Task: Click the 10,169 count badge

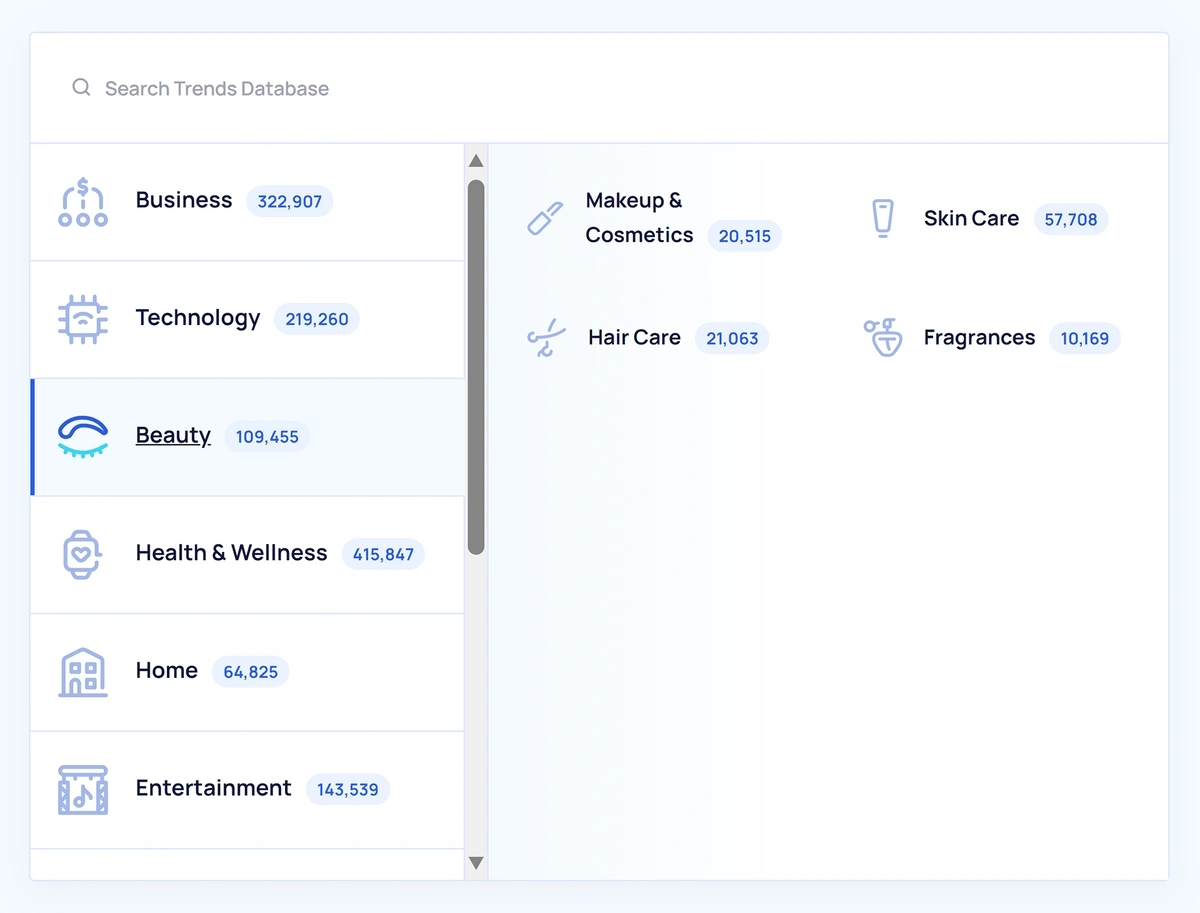Action: (x=1085, y=339)
